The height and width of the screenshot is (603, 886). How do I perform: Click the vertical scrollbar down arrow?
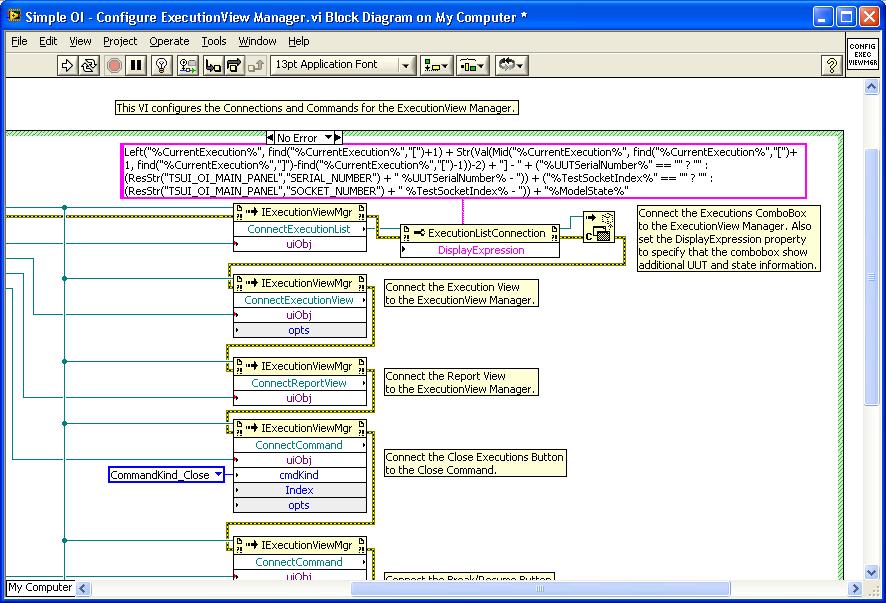pos(871,572)
